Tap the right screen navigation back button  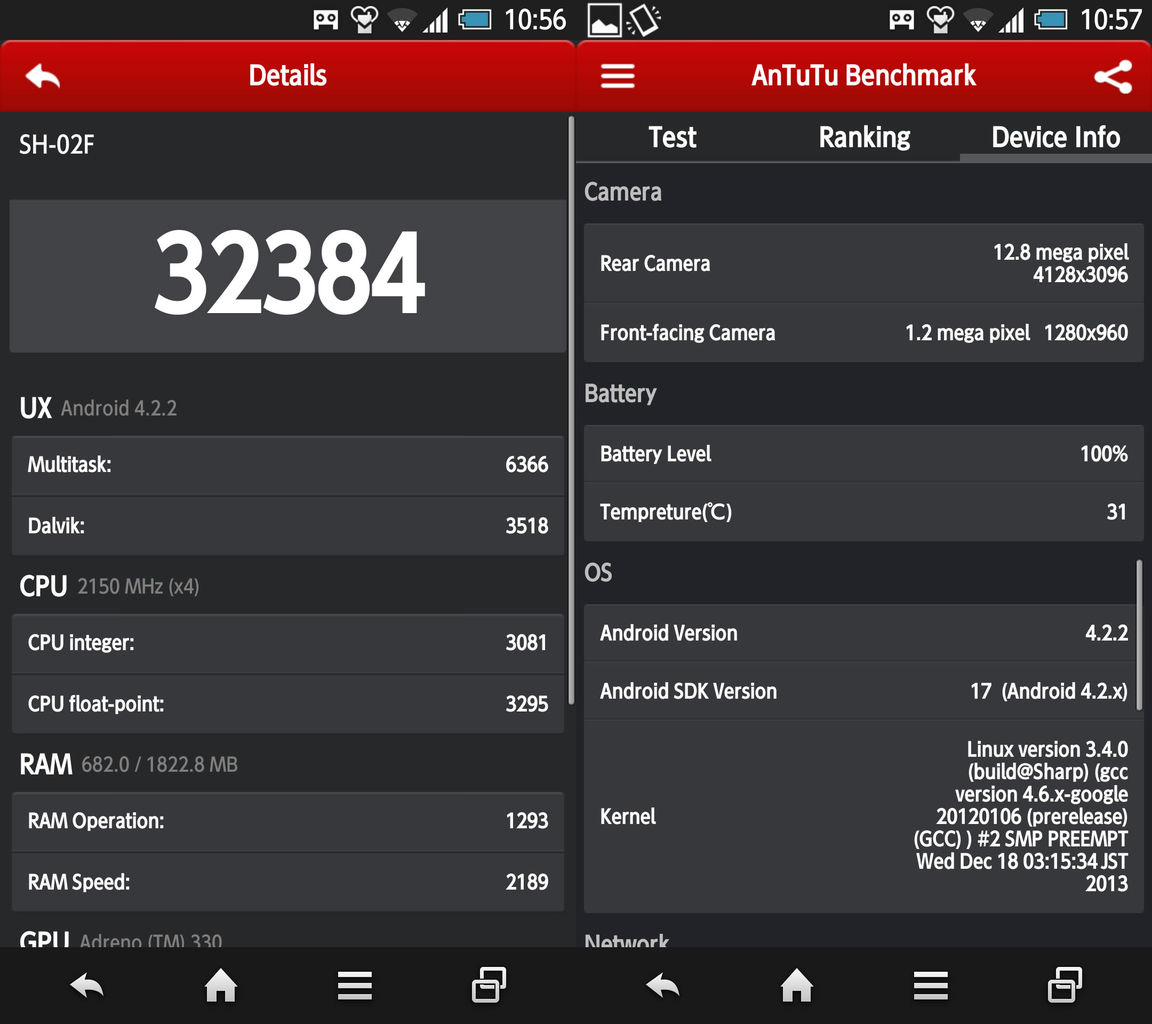(663, 985)
